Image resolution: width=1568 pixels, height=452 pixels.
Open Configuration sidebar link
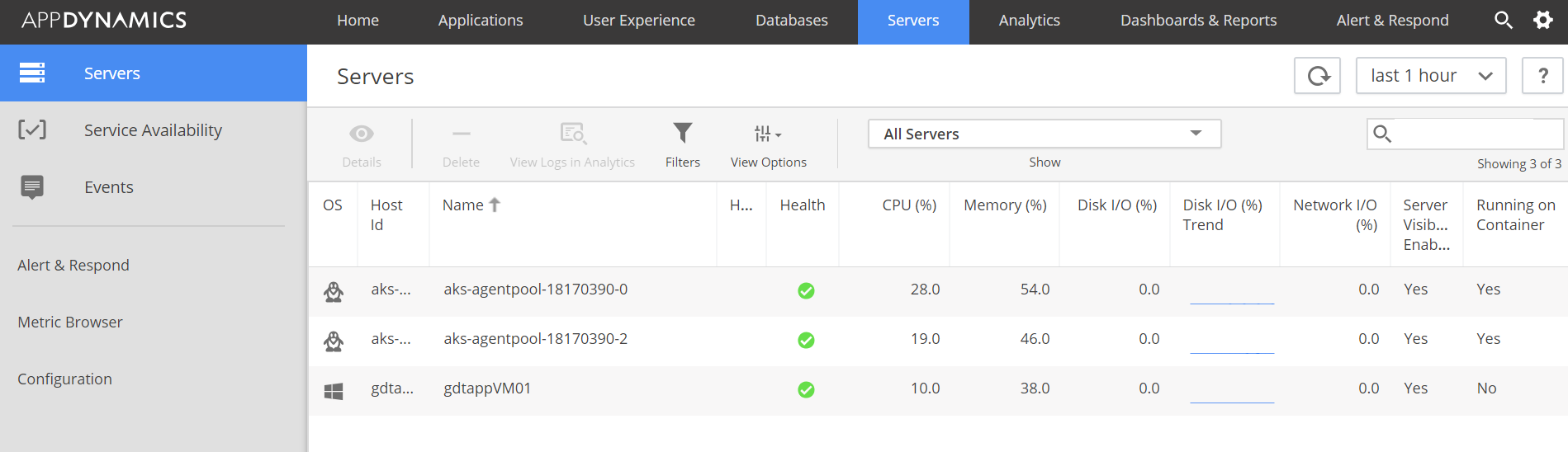[64, 379]
